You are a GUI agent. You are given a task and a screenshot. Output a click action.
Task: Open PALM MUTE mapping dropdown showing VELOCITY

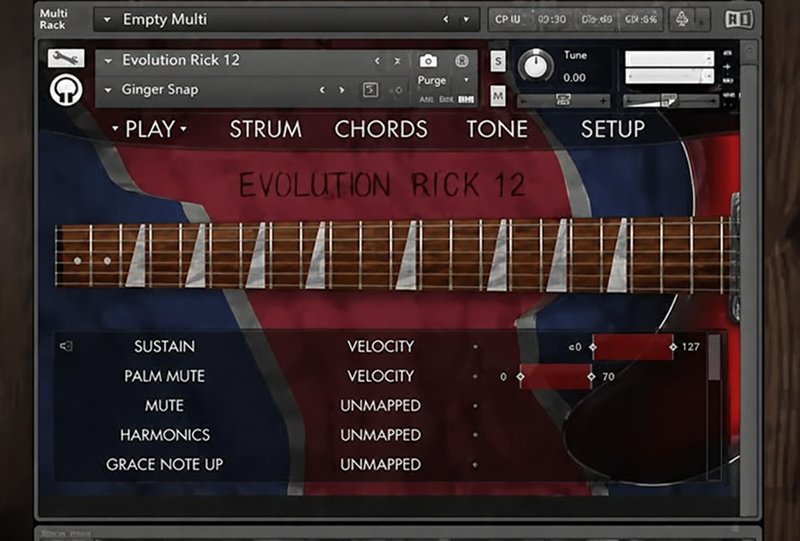pos(381,376)
